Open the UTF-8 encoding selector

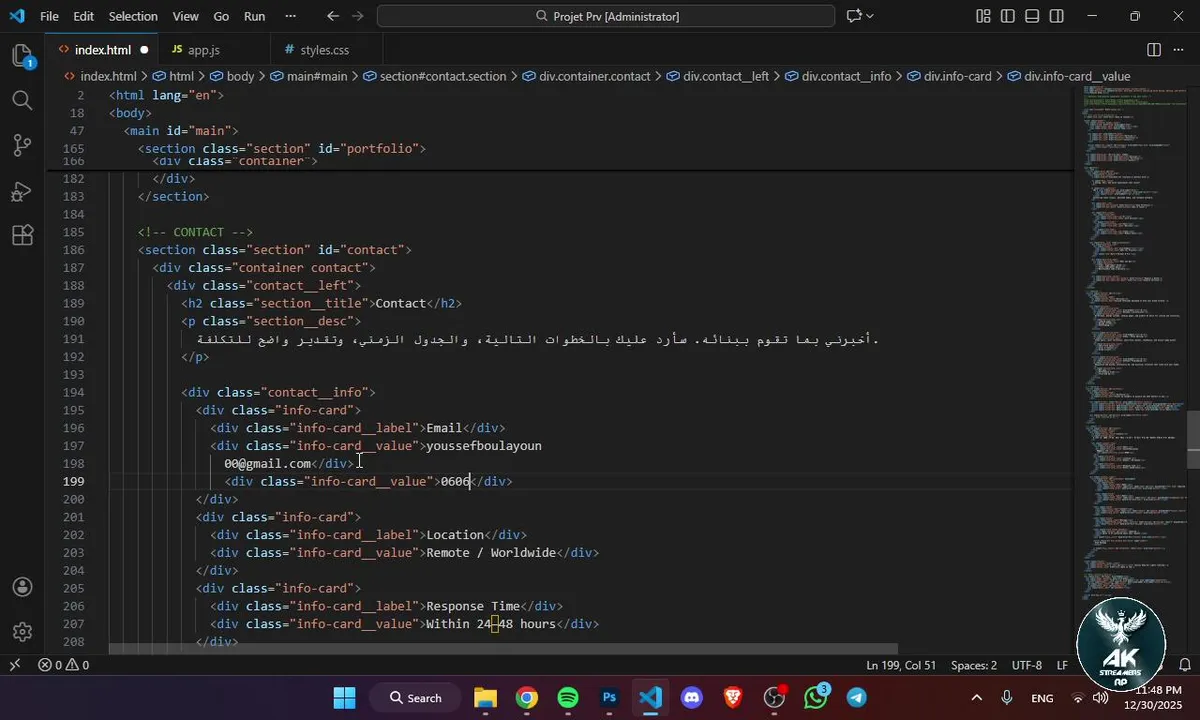tap(1026, 665)
